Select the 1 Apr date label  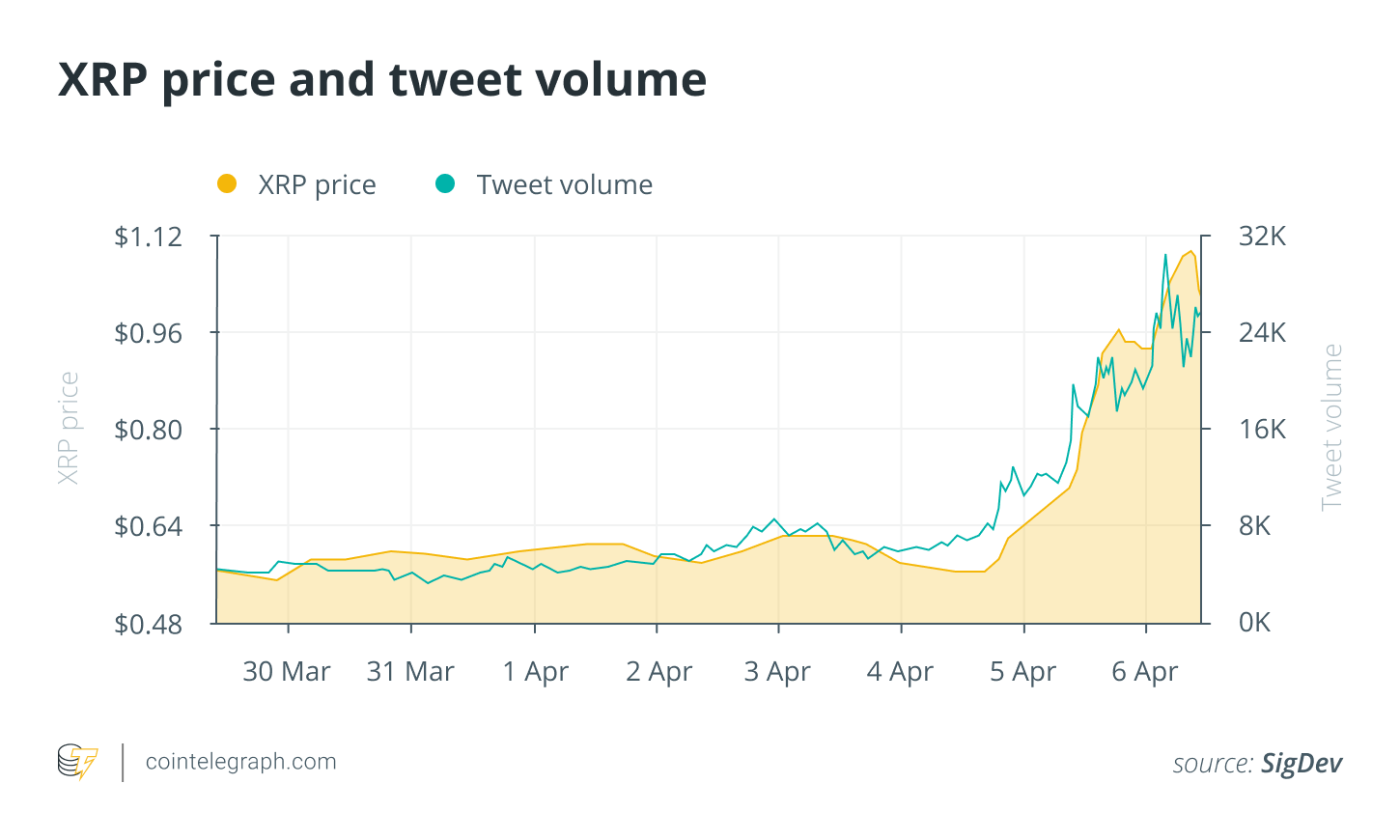click(x=536, y=671)
